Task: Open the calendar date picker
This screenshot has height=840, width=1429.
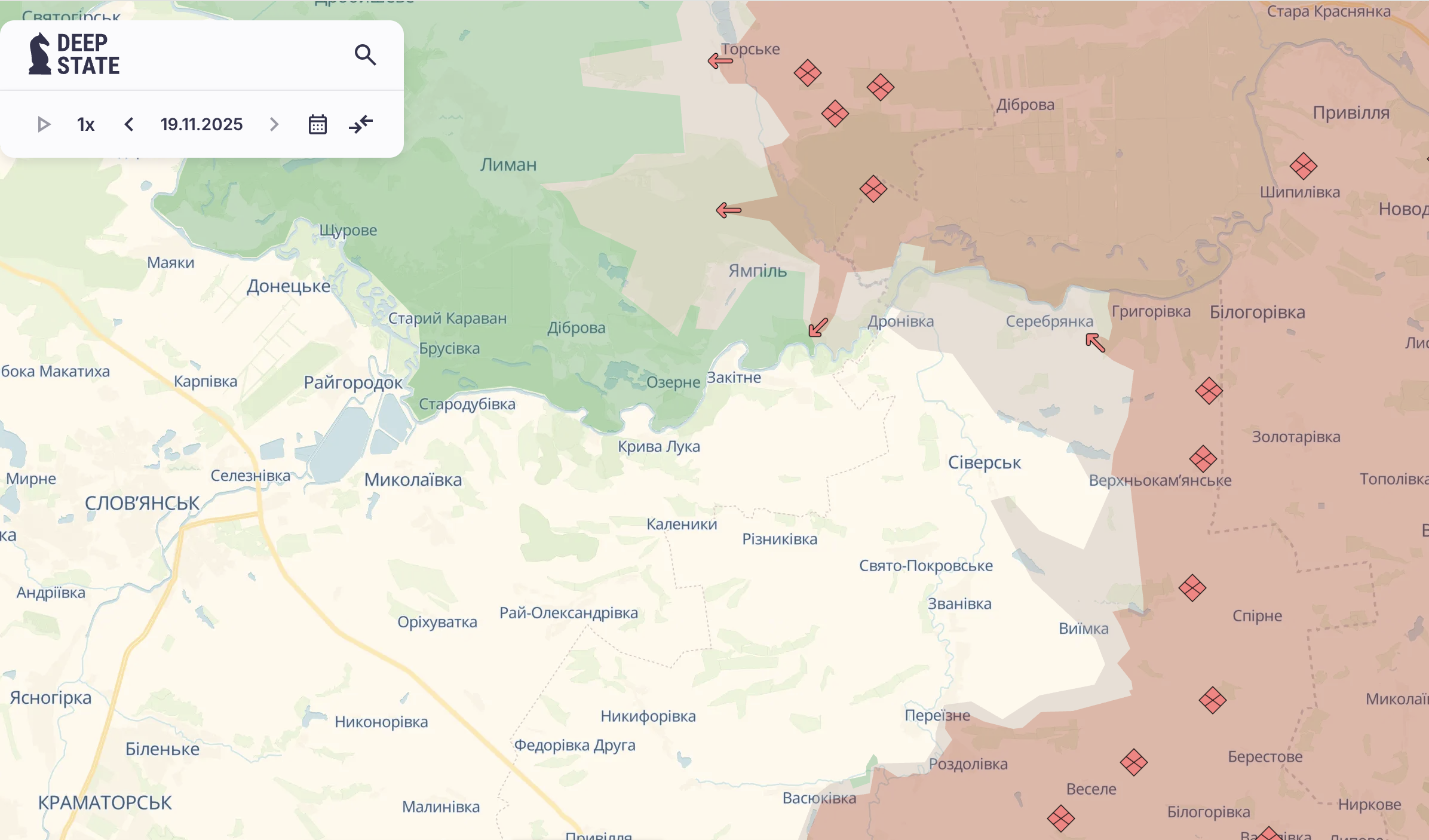Action: pyautogui.click(x=317, y=124)
